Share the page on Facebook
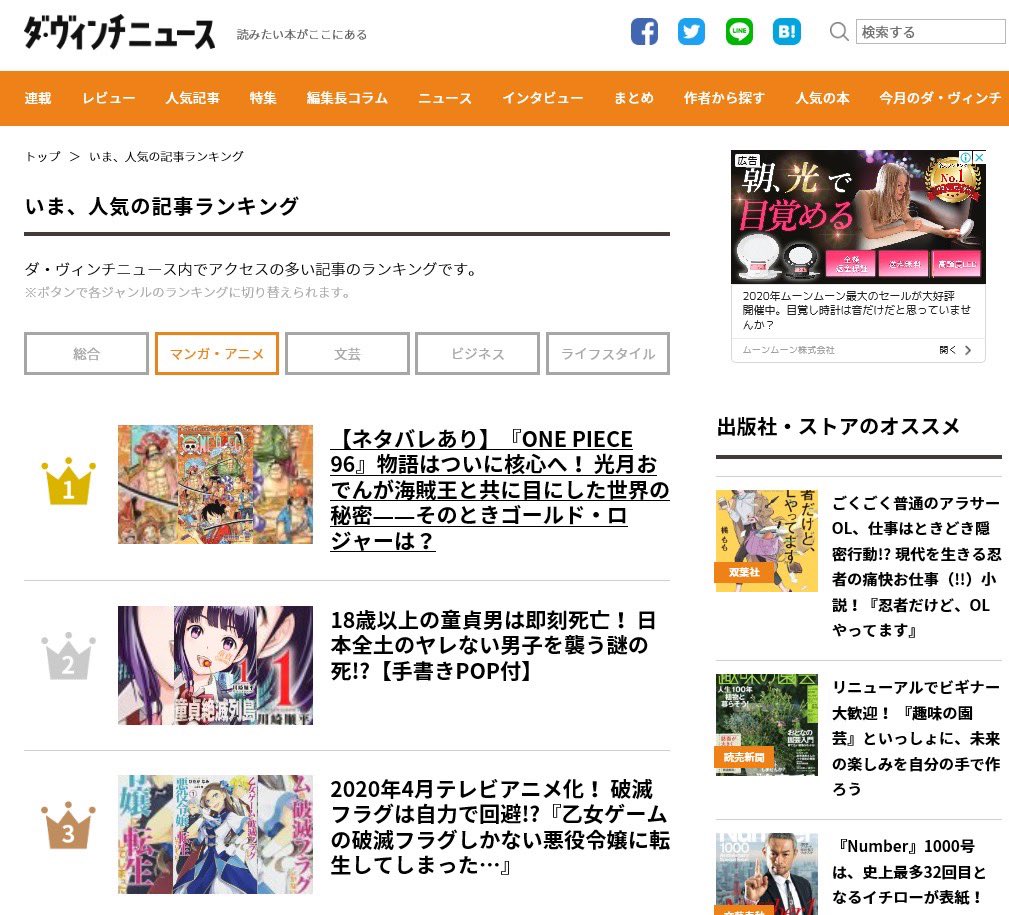 pyautogui.click(x=644, y=32)
